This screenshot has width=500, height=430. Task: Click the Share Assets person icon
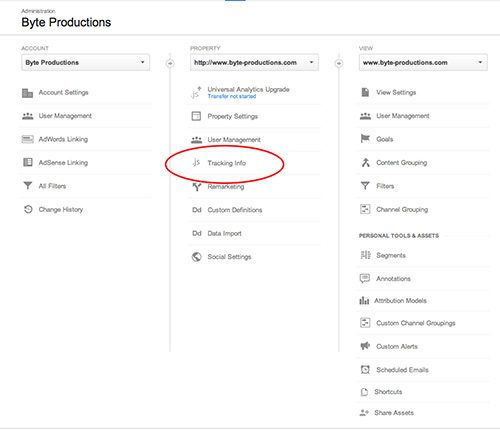click(x=364, y=413)
